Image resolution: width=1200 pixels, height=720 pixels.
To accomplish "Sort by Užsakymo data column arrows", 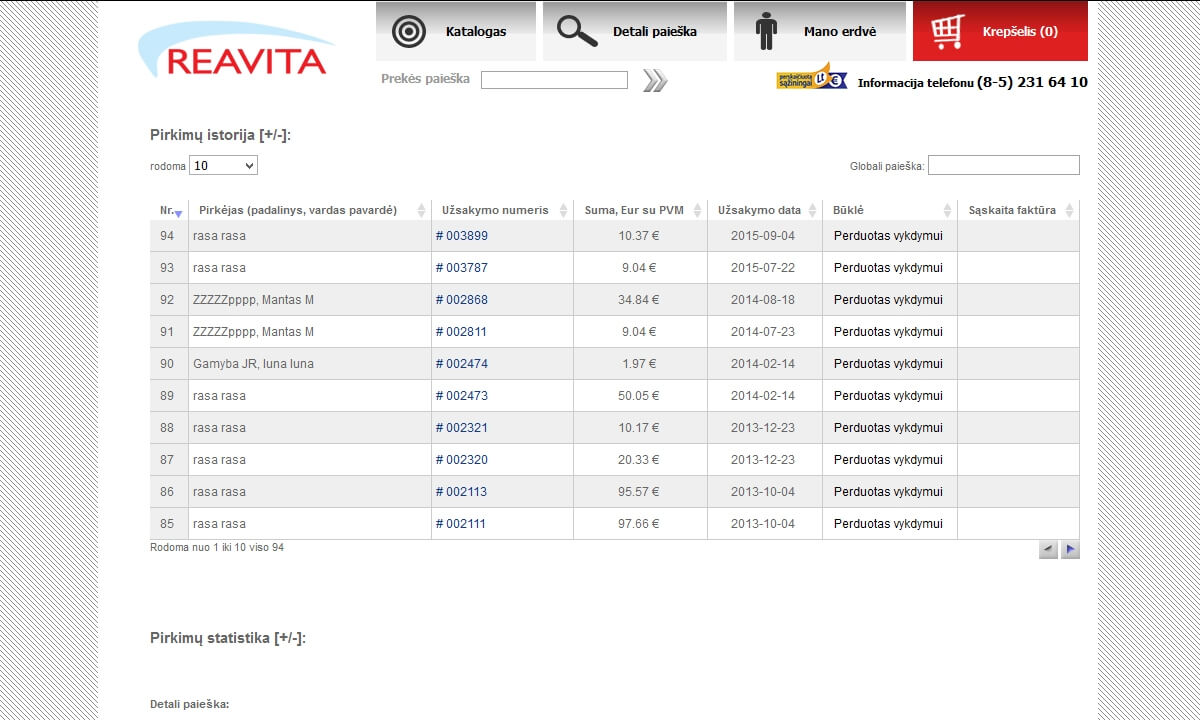I will tap(812, 211).
